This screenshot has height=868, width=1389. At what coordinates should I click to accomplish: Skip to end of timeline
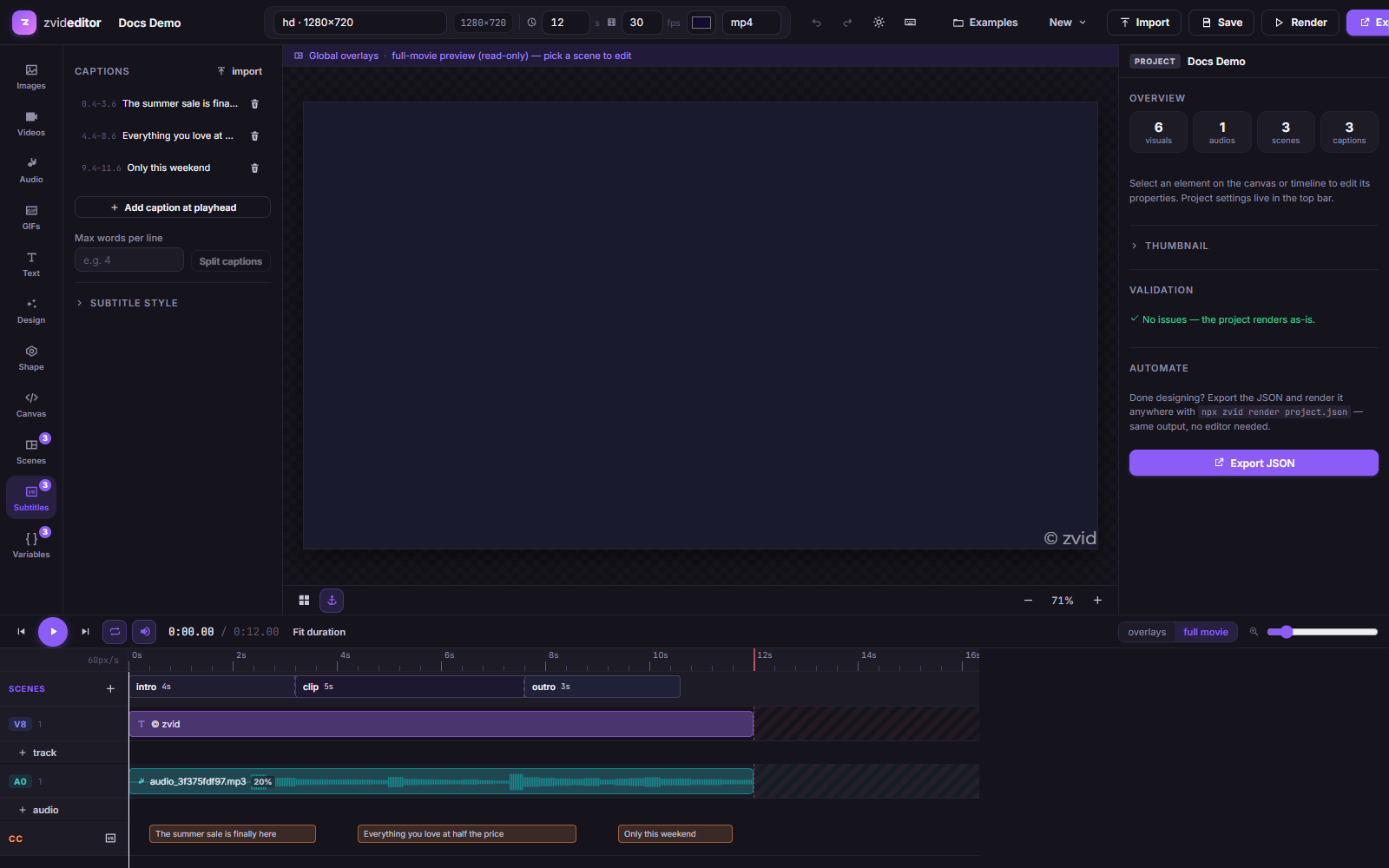coord(85,632)
